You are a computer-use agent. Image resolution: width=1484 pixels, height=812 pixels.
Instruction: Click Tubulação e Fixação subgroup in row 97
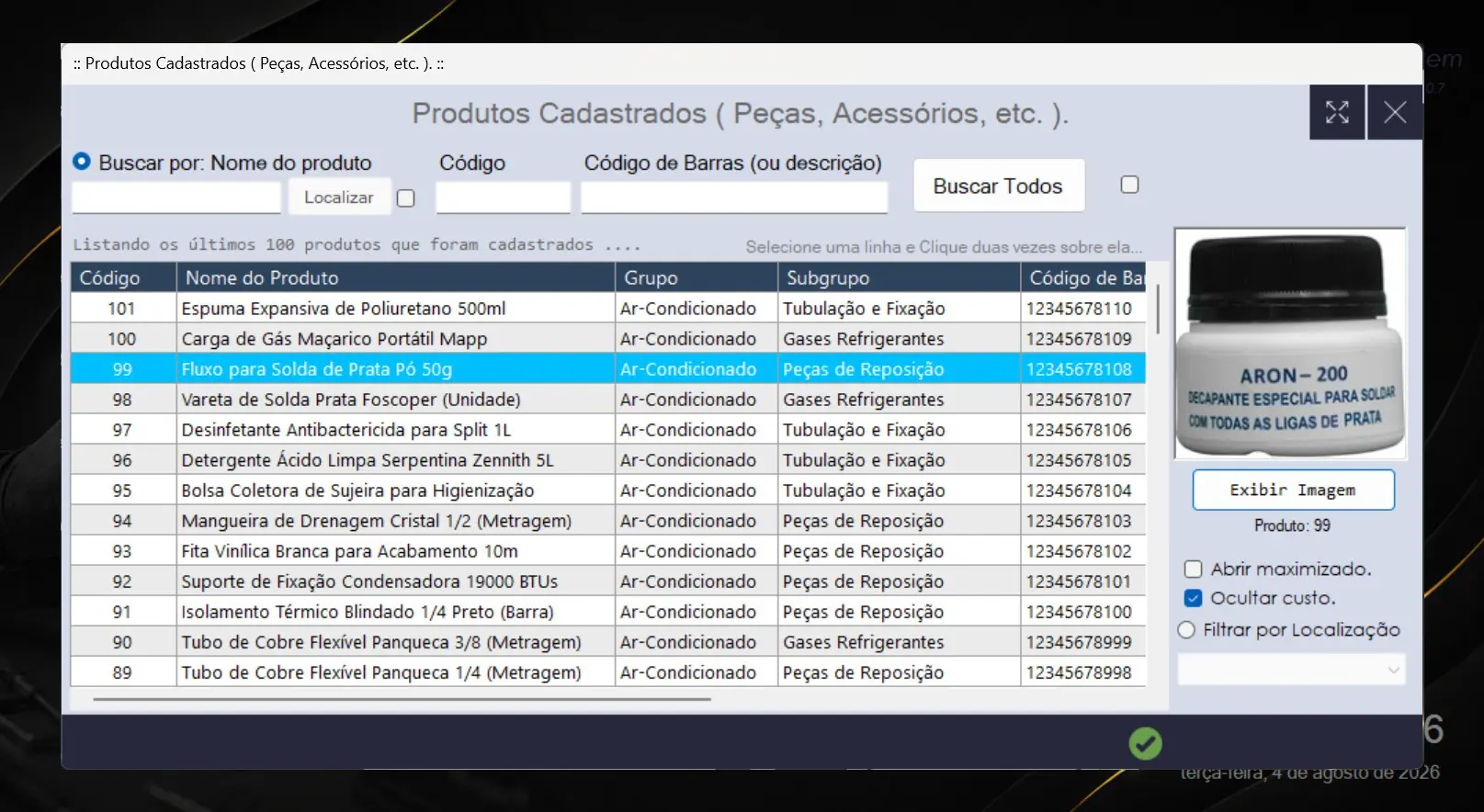tap(899, 429)
